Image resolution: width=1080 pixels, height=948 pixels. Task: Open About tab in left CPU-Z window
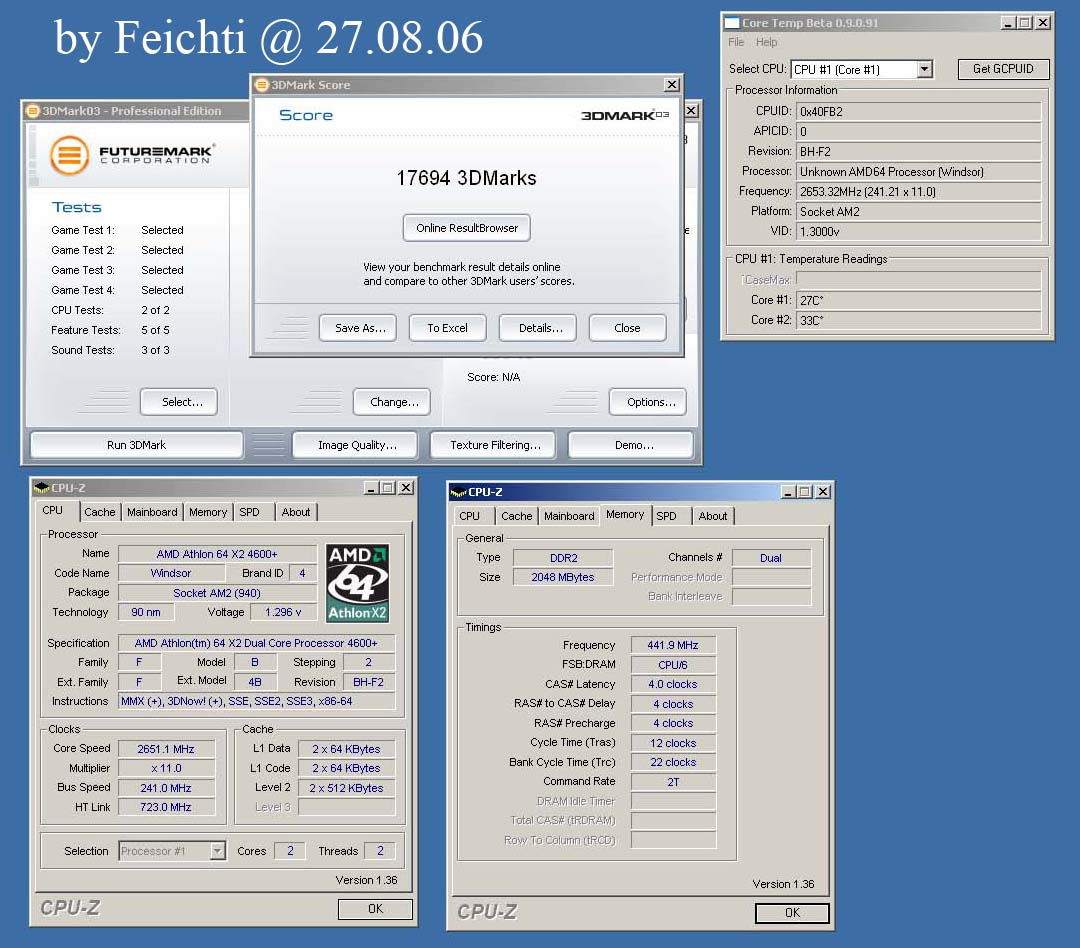(296, 512)
